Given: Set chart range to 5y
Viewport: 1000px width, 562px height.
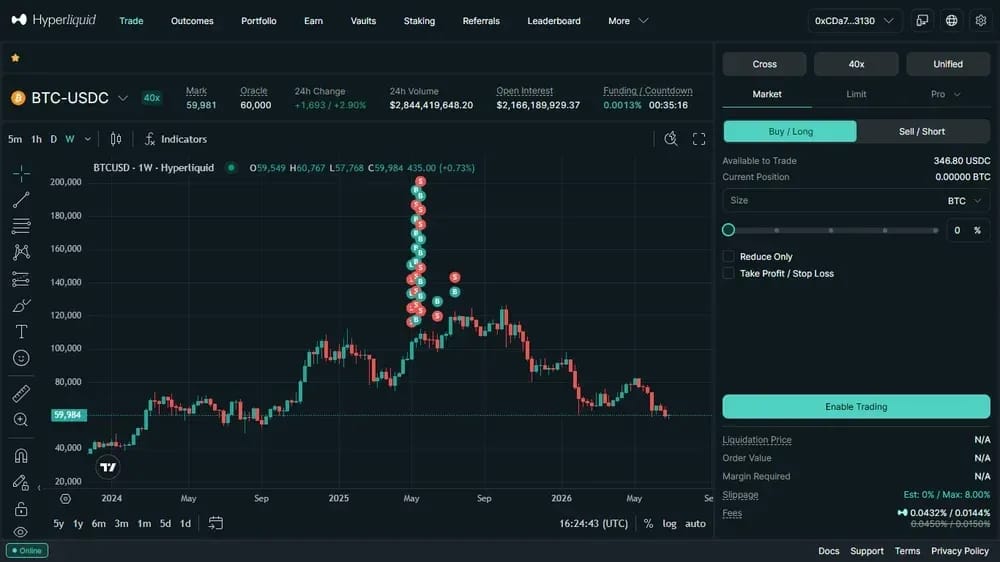Looking at the screenshot, I should 59,524.
